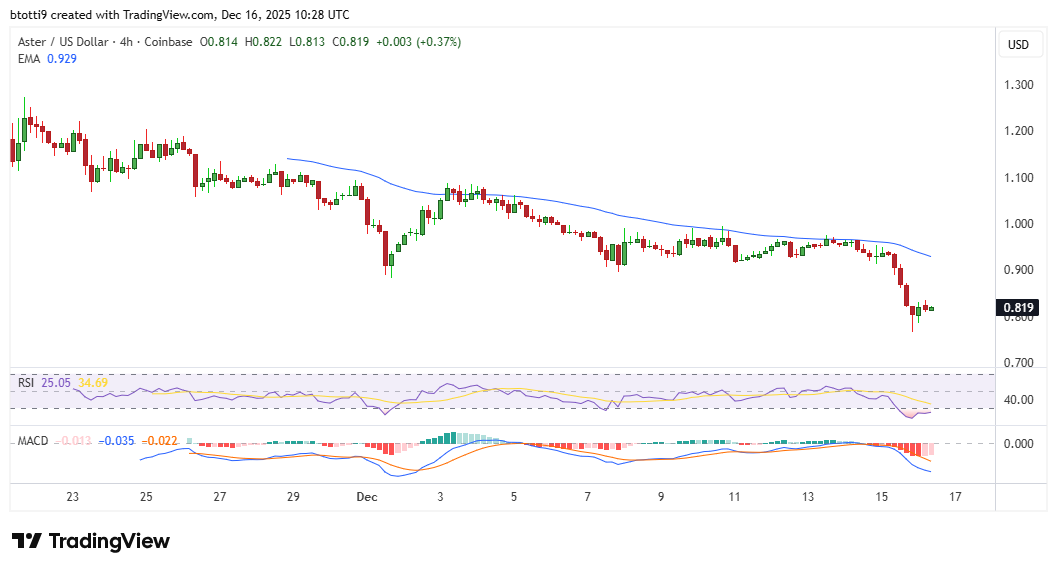Click the EMA value 0.929

[61, 59]
